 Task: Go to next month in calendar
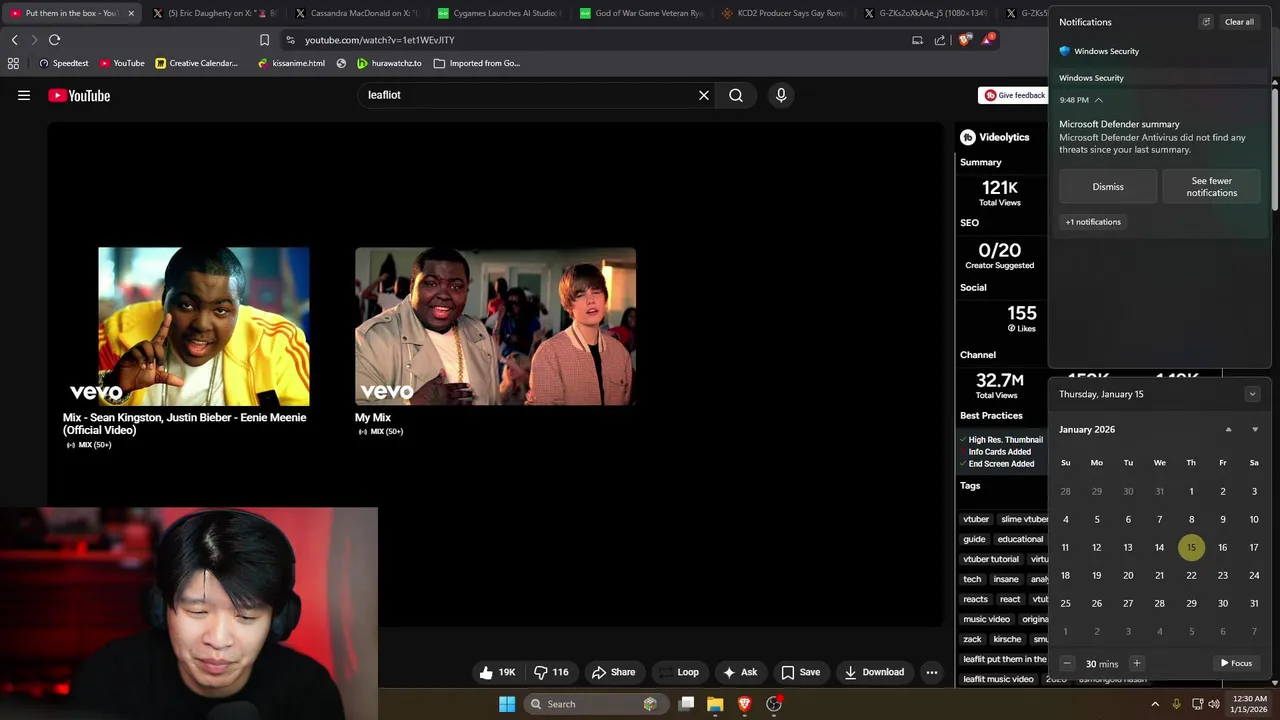(x=1255, y=429)
